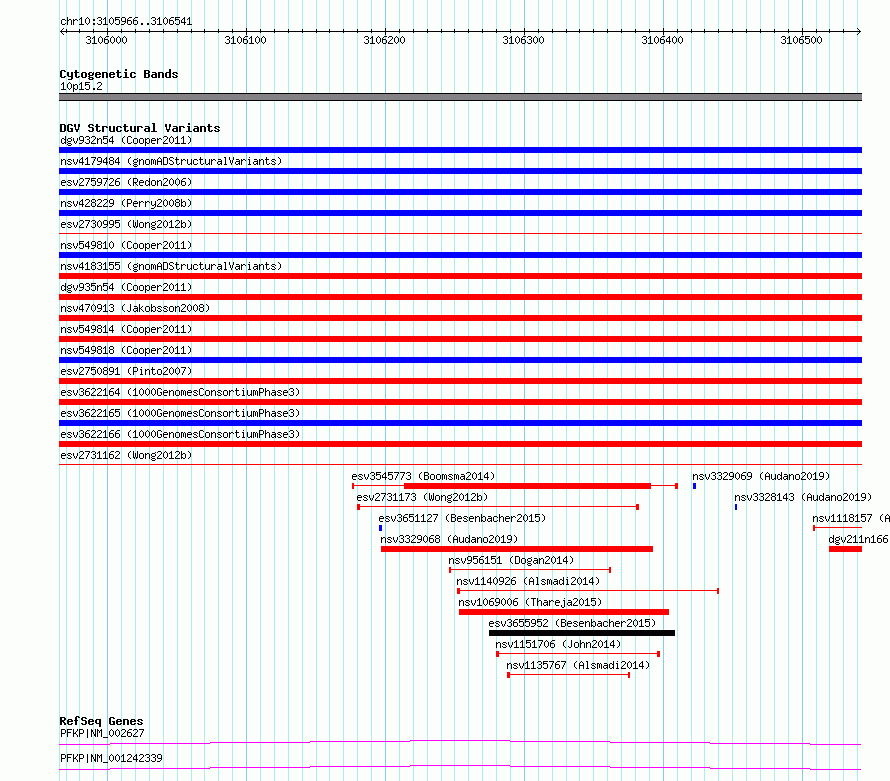Viewport: 890px width, 781px height.
Task: Click esv3622164 1000Genomes variant label
Action: coord(180,392)
